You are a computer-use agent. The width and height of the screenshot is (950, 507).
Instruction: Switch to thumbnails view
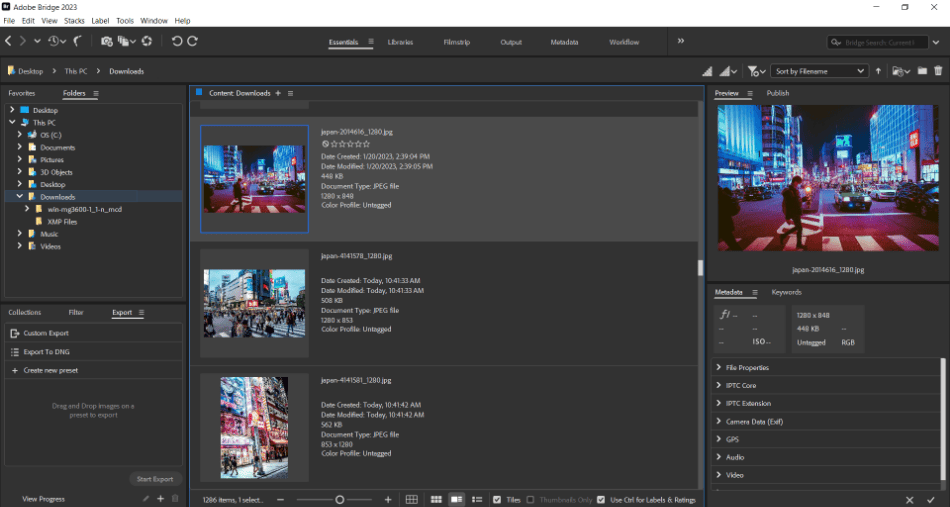tap(436, 500)
